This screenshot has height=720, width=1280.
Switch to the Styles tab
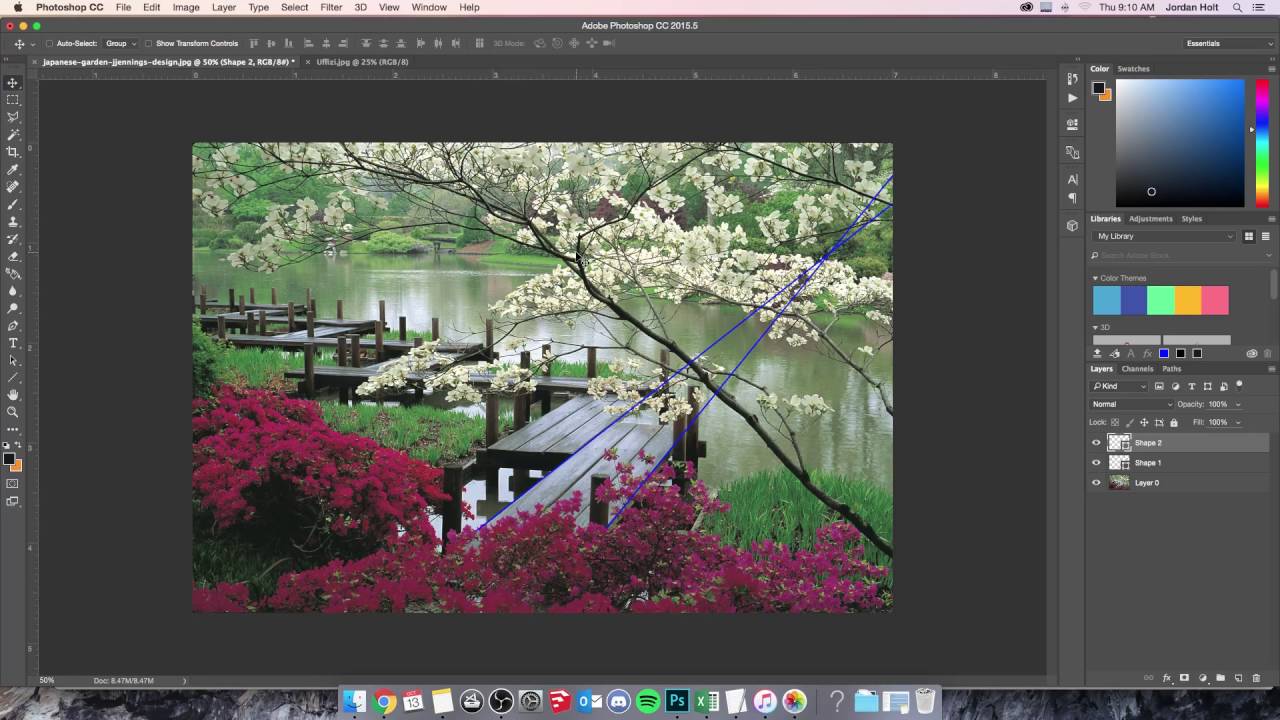[x=1191, y=219]
